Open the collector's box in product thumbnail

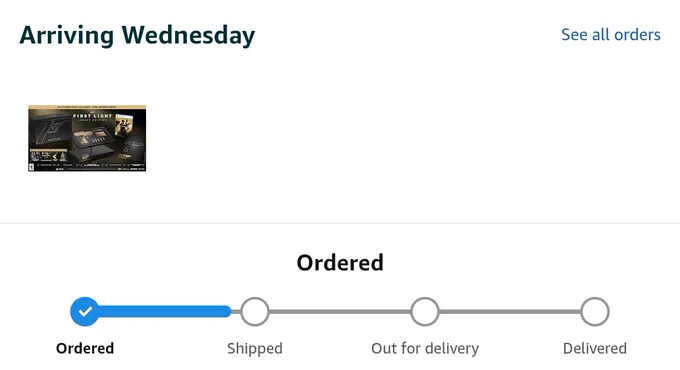click(x=91, y=141)
